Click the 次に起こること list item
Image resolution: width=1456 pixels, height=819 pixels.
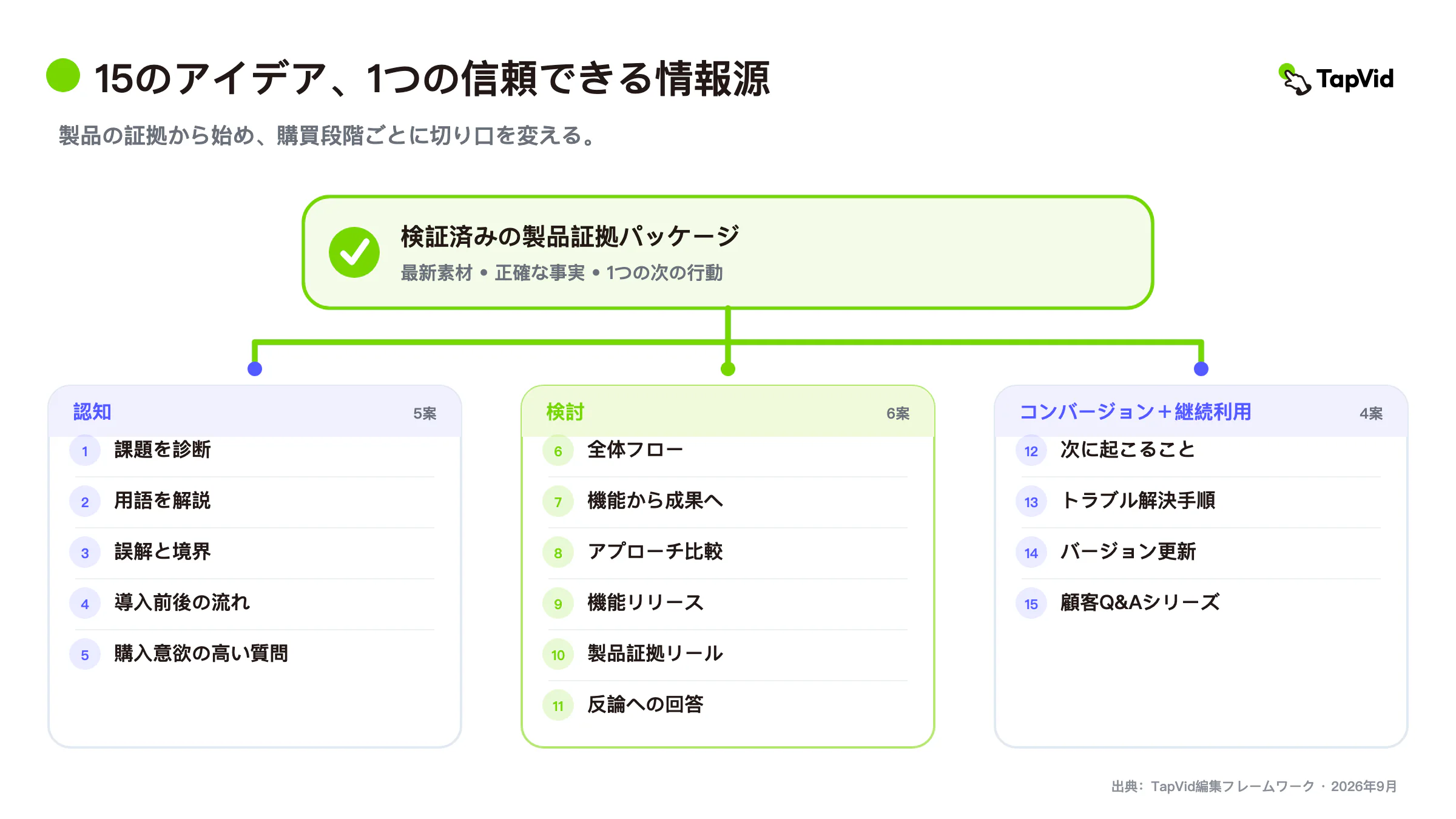point(1128,450)
